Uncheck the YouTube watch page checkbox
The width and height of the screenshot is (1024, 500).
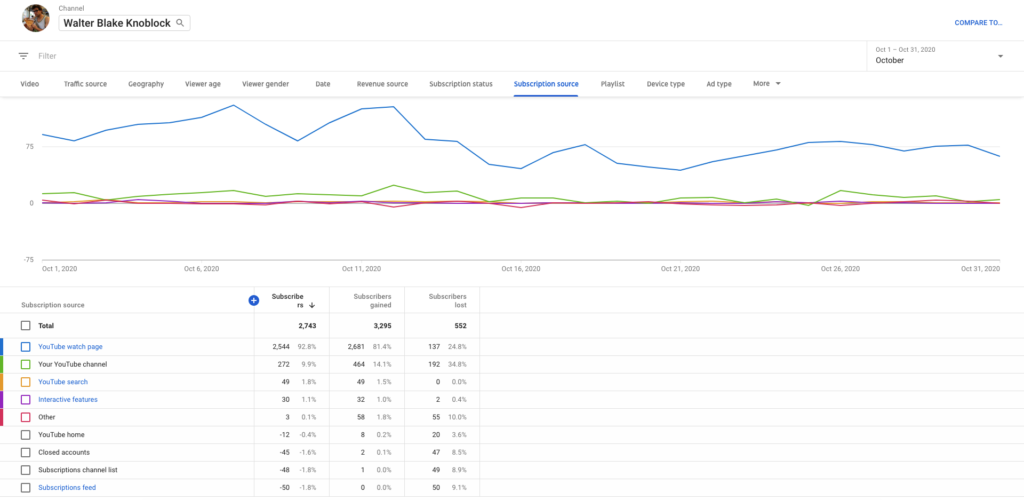(25, 347)
